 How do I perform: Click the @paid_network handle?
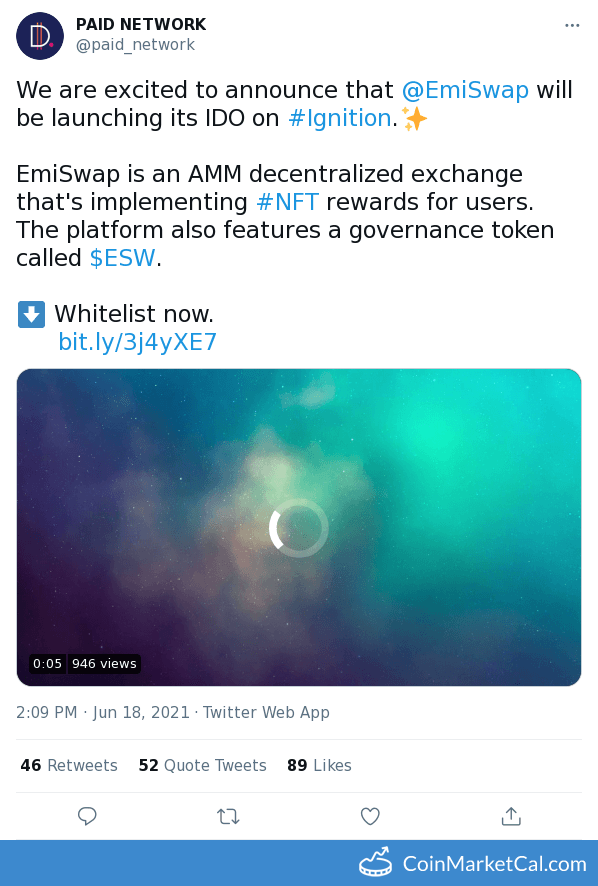(135, 45)
